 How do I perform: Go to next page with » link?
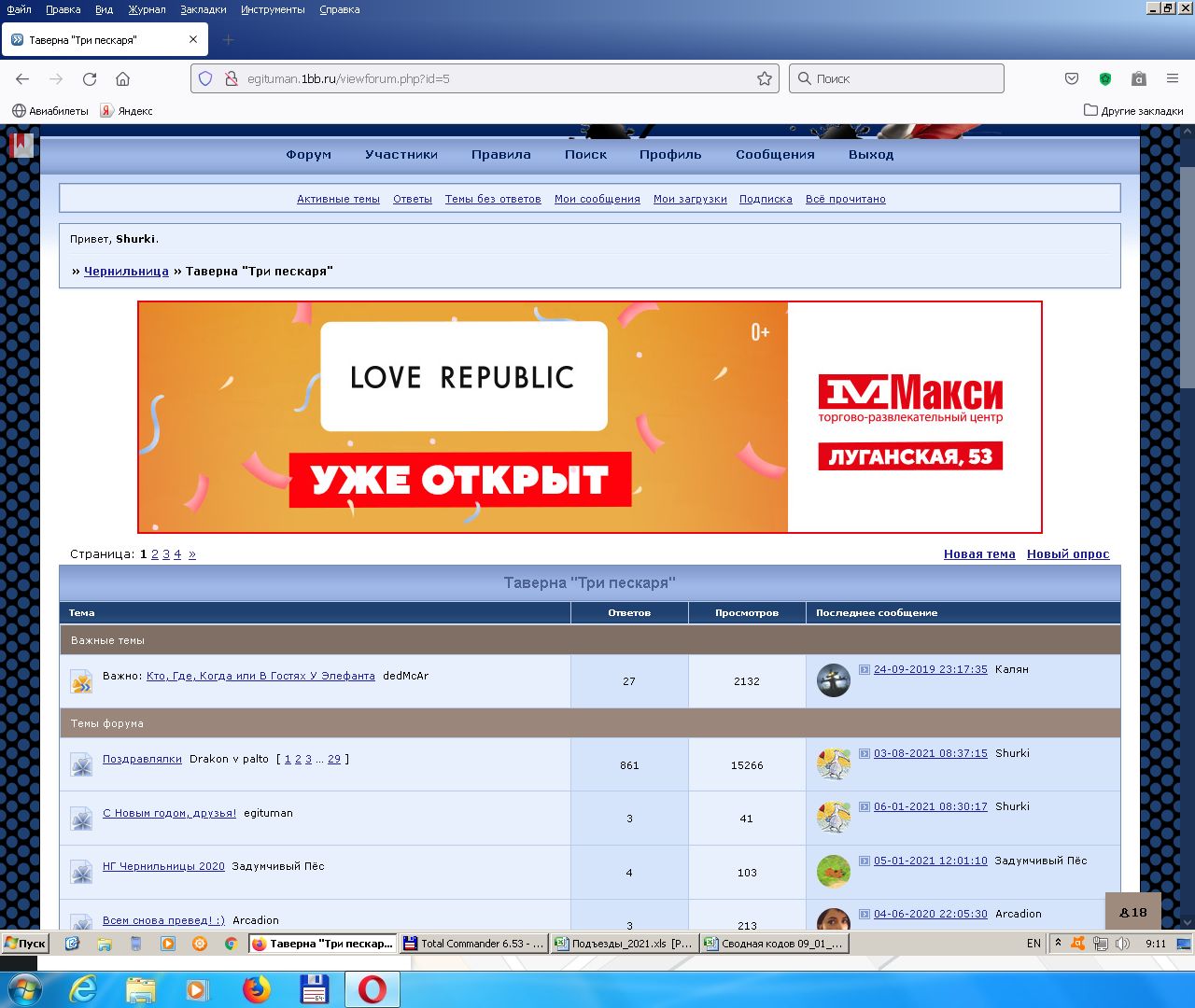[192, 554]
